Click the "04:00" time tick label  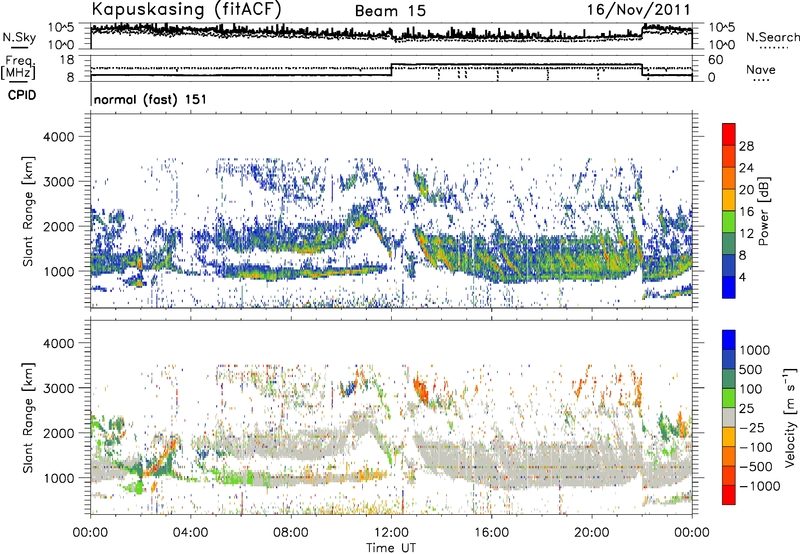tap(191, 533)
